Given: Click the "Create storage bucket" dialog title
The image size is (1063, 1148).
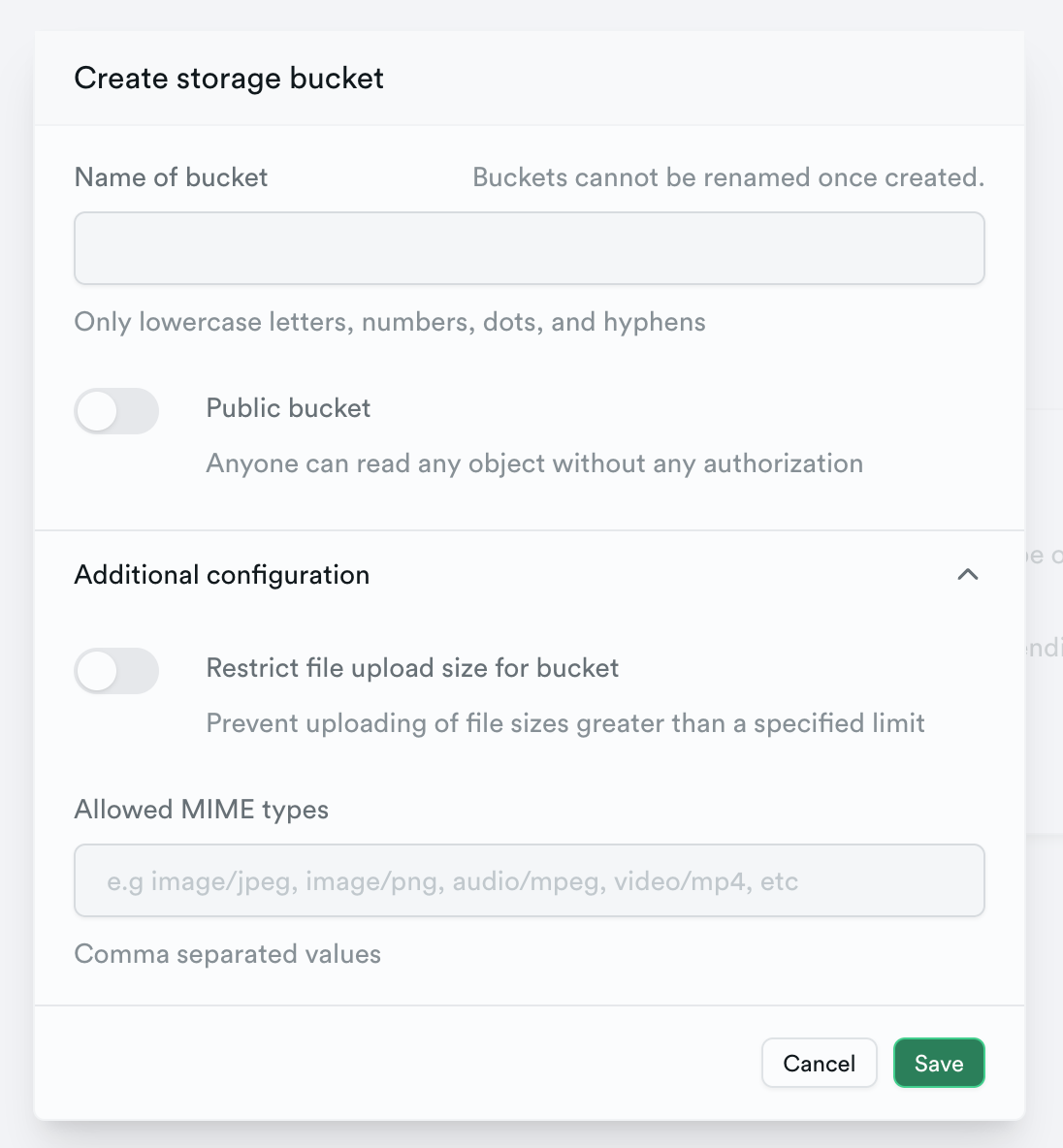Looking at the screenshot, I should pos(229,79).
